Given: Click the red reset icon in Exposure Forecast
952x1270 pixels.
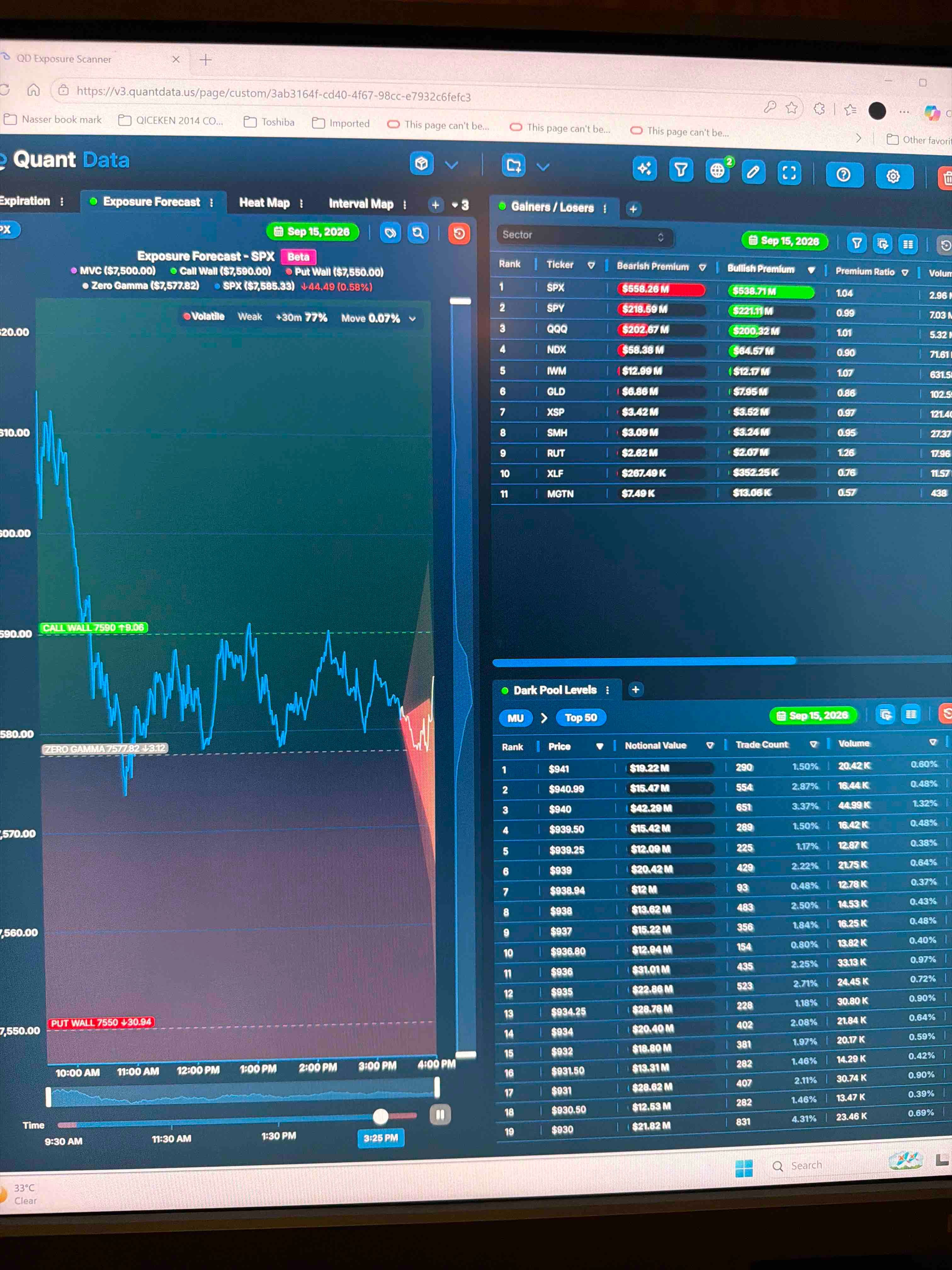Looking at the screenshot, I should [x=459, y=234].
